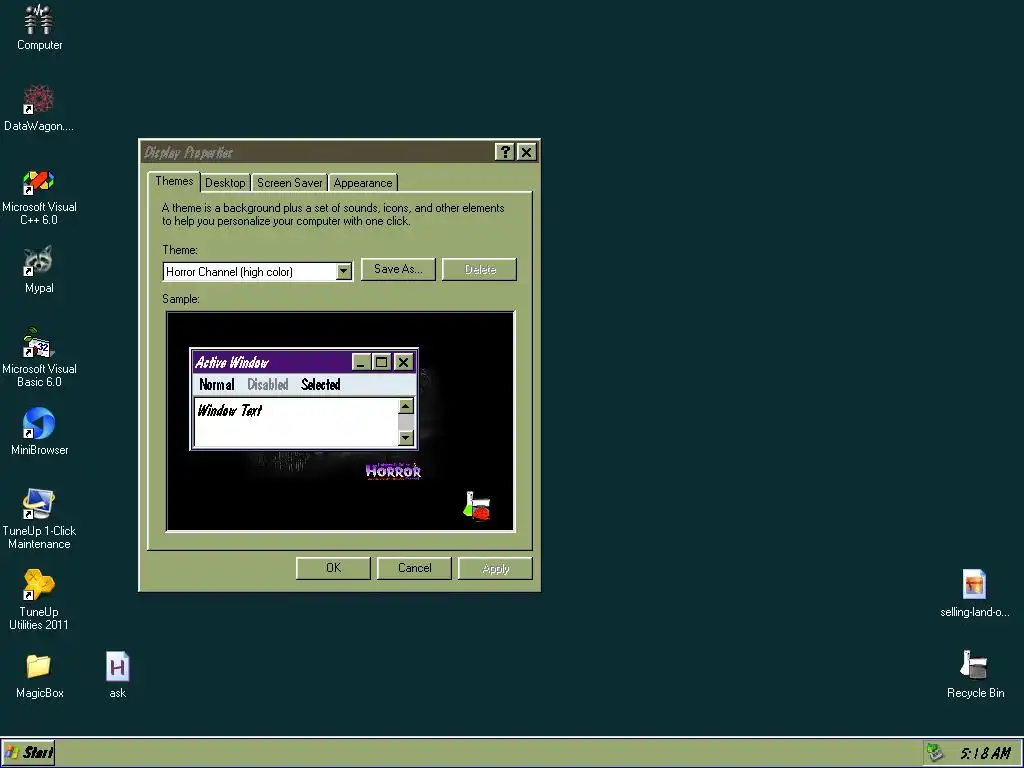1024x768 pixels.
Task: Click the Disabled menu item in sample
Action: click(x=268, y=384)
